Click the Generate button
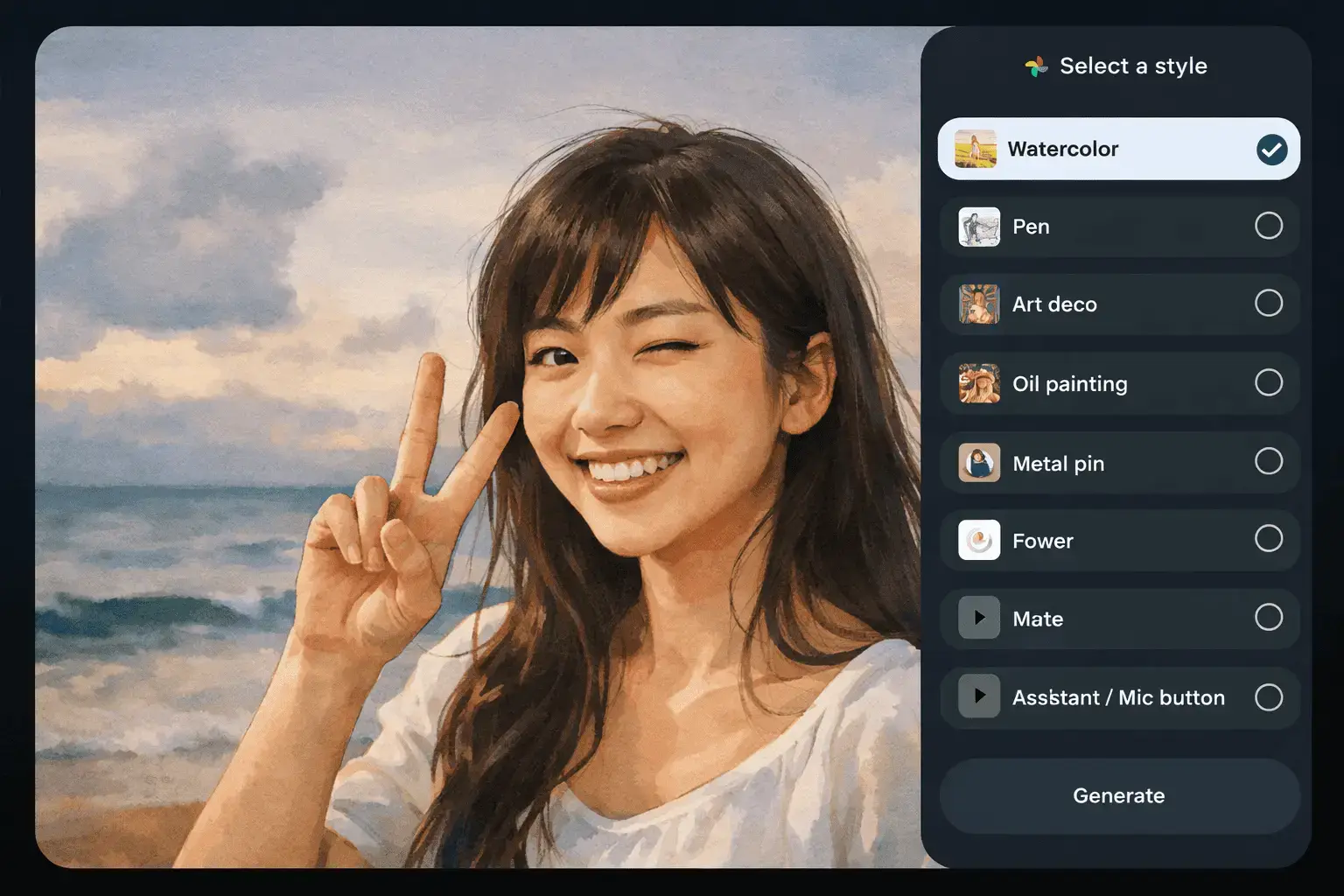The width and height of the screenshot is (1344, 896). [1119, 795]
